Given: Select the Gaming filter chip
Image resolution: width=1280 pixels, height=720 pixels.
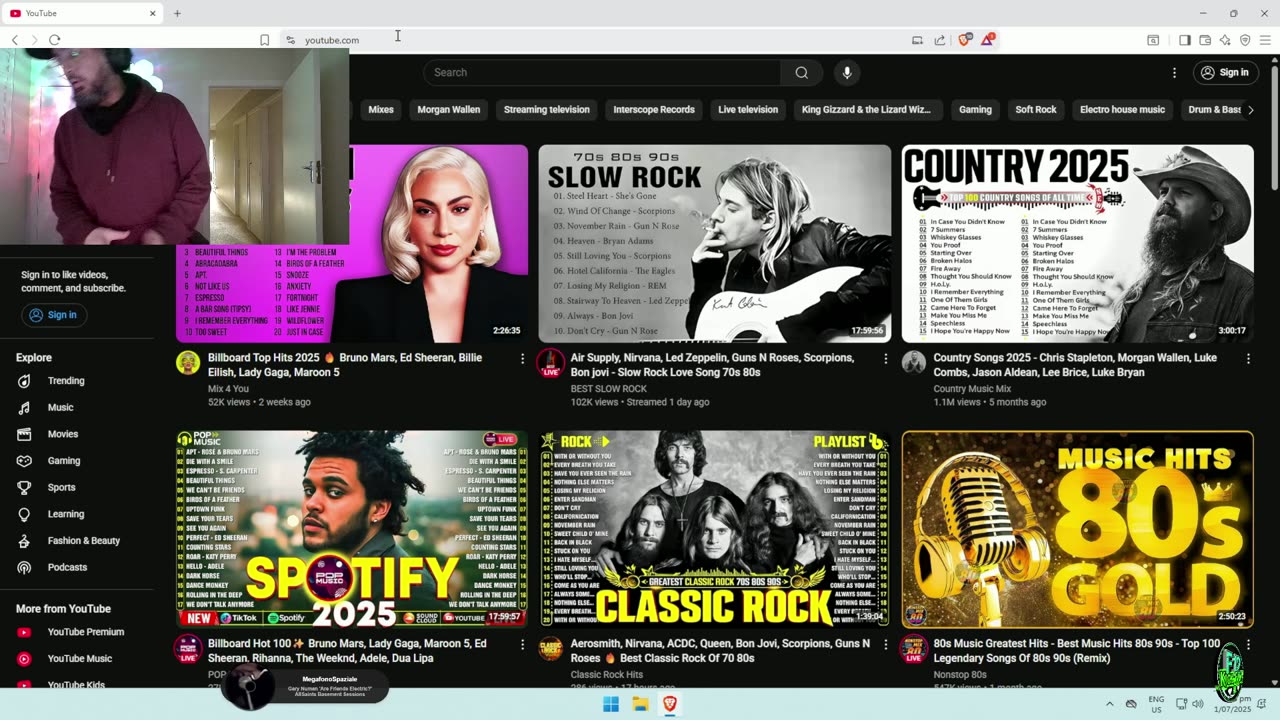Looking at the screenshot, I should pos(975,110).
